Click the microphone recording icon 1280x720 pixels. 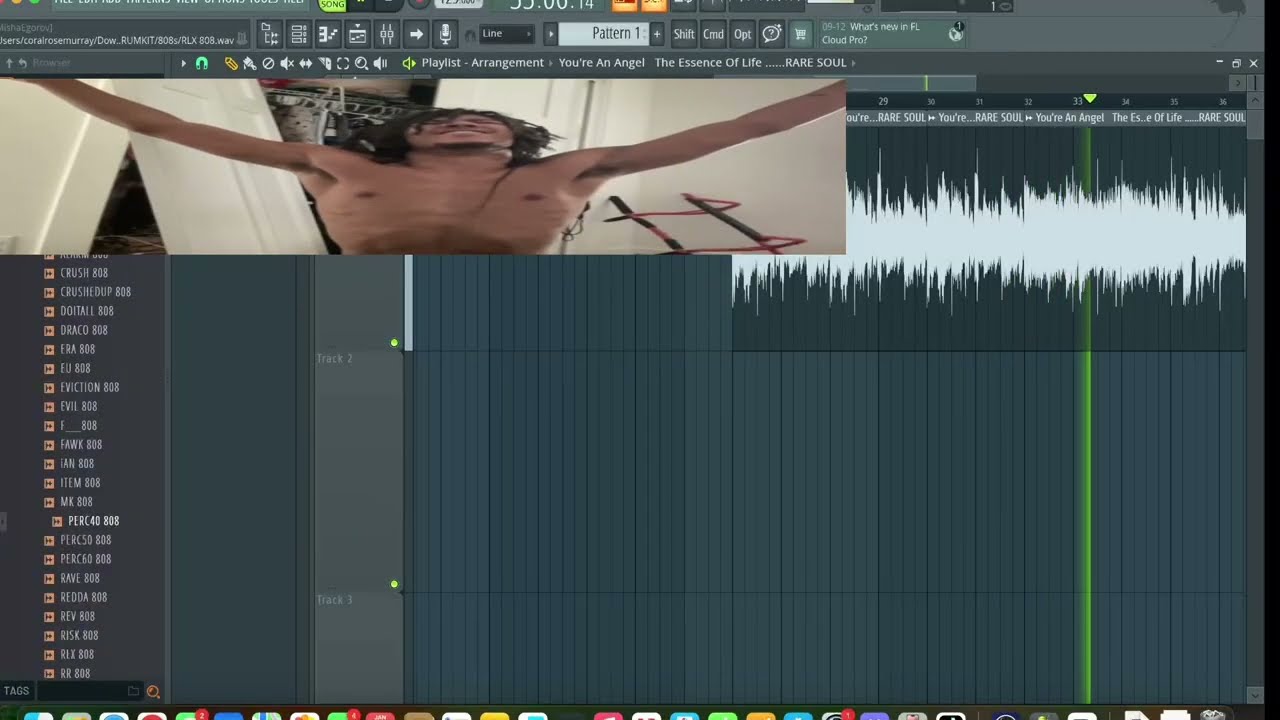tap(445, 35)
